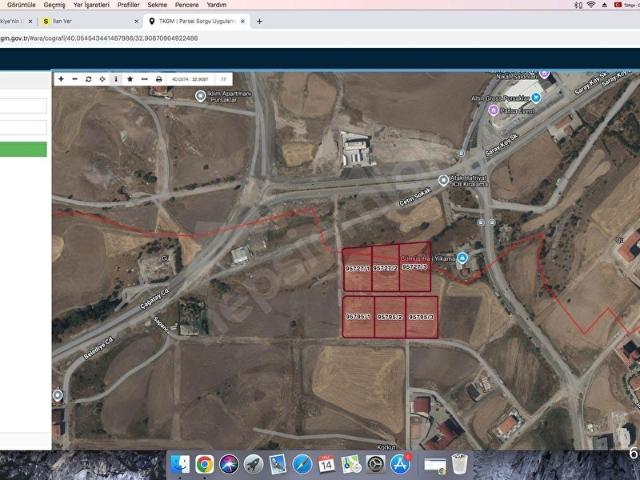Click the Çetin Sokak street label

coord(415,197)
